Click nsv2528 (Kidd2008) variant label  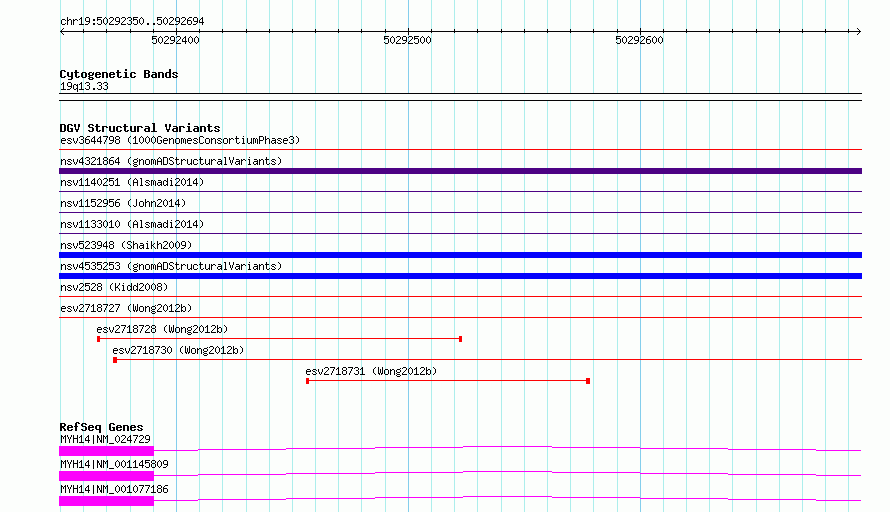[114, 287]
